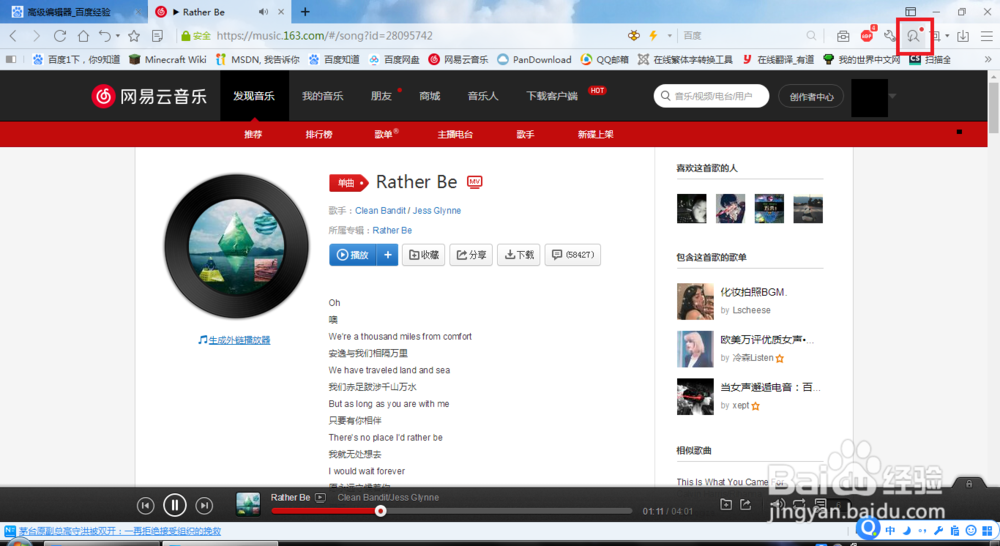
Task: Open user Lscheese profile link
Action: click(751, 310)
